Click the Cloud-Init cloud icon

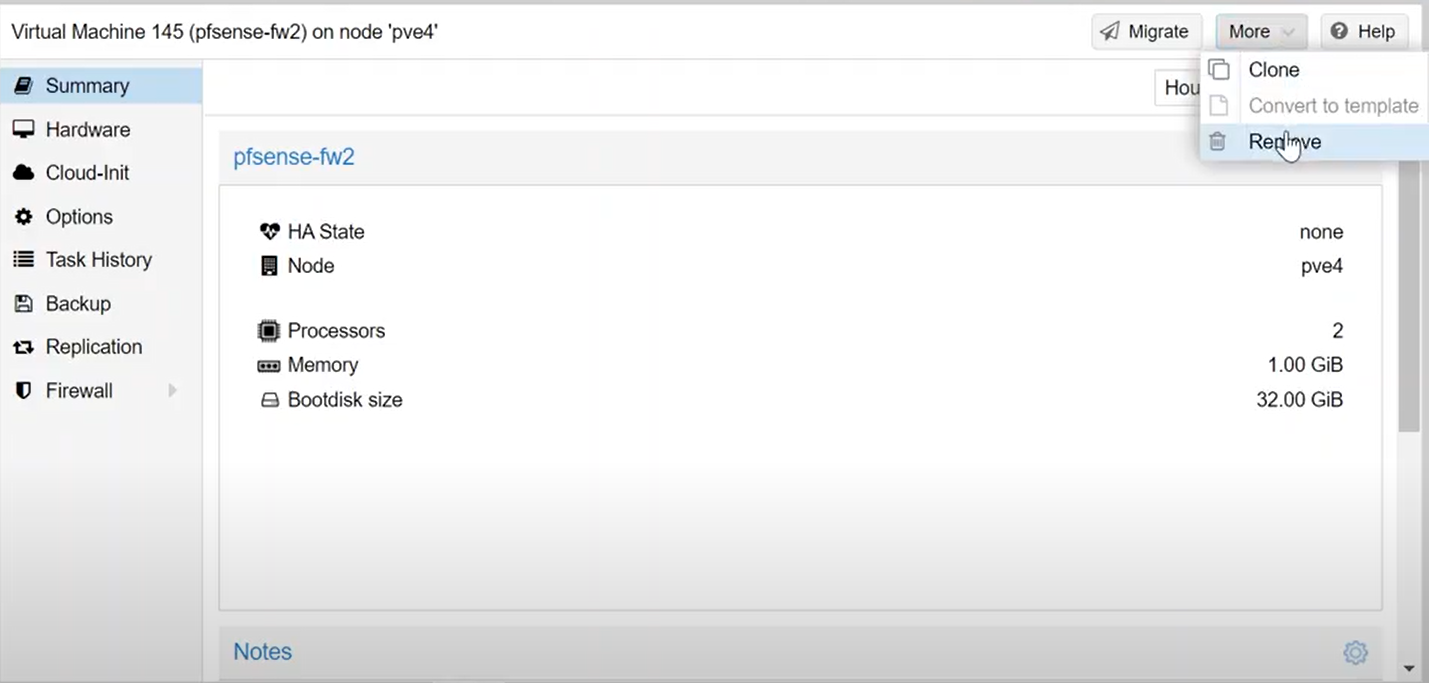(x=23, y=173)
